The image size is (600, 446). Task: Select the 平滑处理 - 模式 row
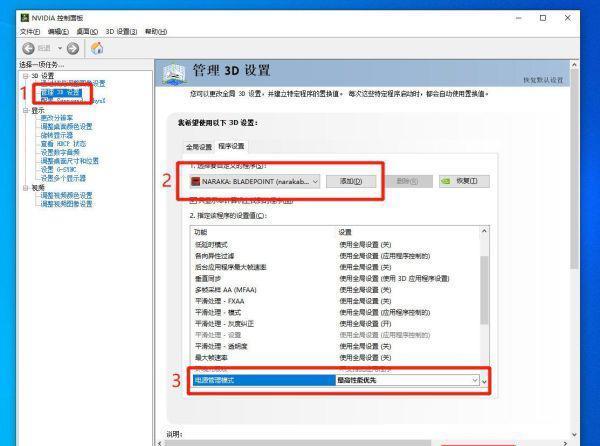335,313
